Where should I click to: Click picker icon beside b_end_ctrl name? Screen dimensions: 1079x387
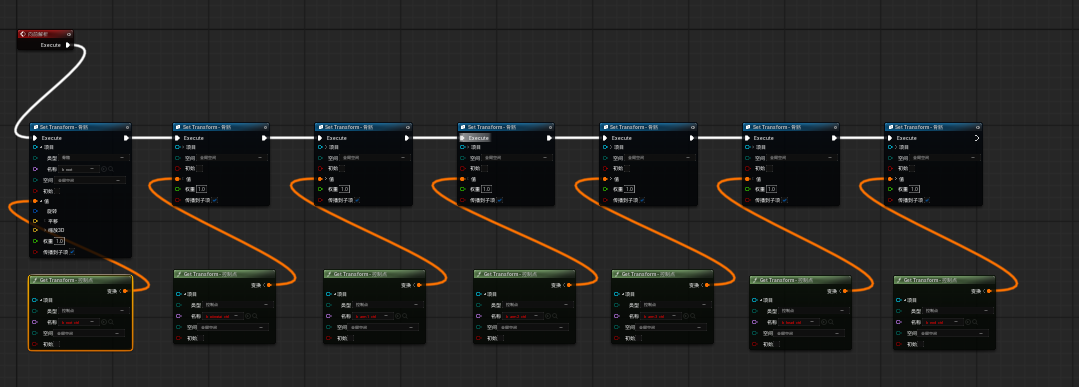click(968, 322)
